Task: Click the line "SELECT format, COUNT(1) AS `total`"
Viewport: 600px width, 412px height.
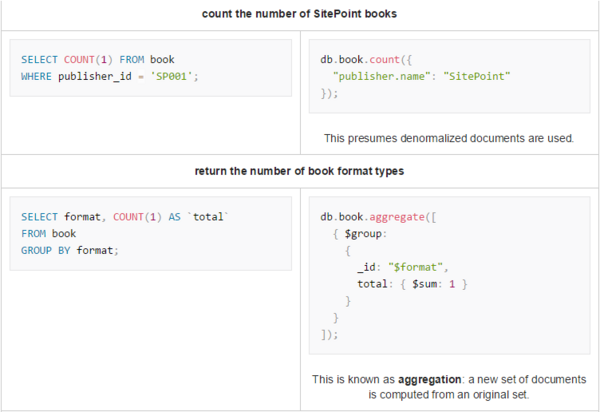Action: tap(125, 217)
